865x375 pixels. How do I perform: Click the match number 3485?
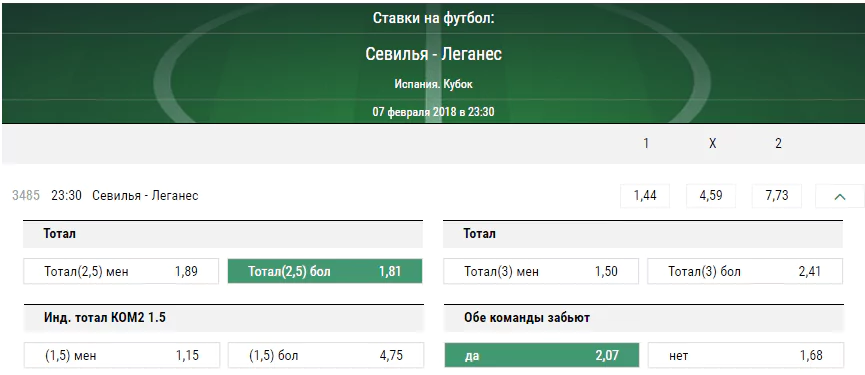pyautogui.click(x=26, y=195)
